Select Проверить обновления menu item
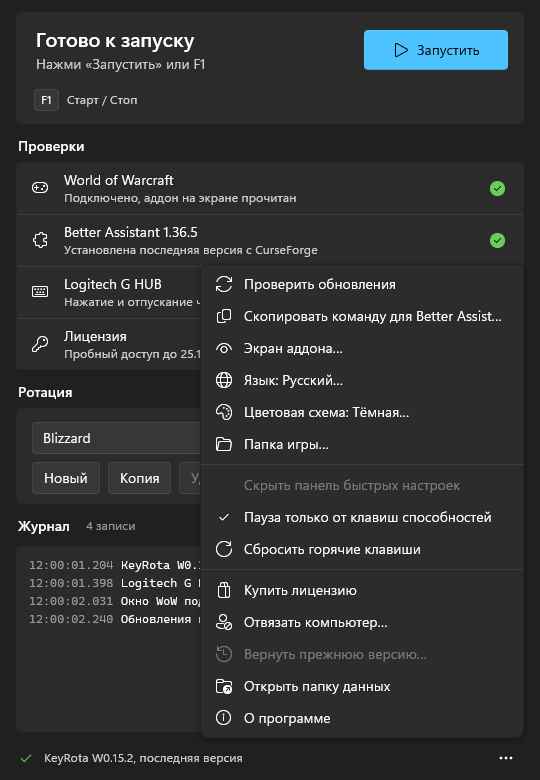Viewport: 540px width, 780px height. pos(362,285)
